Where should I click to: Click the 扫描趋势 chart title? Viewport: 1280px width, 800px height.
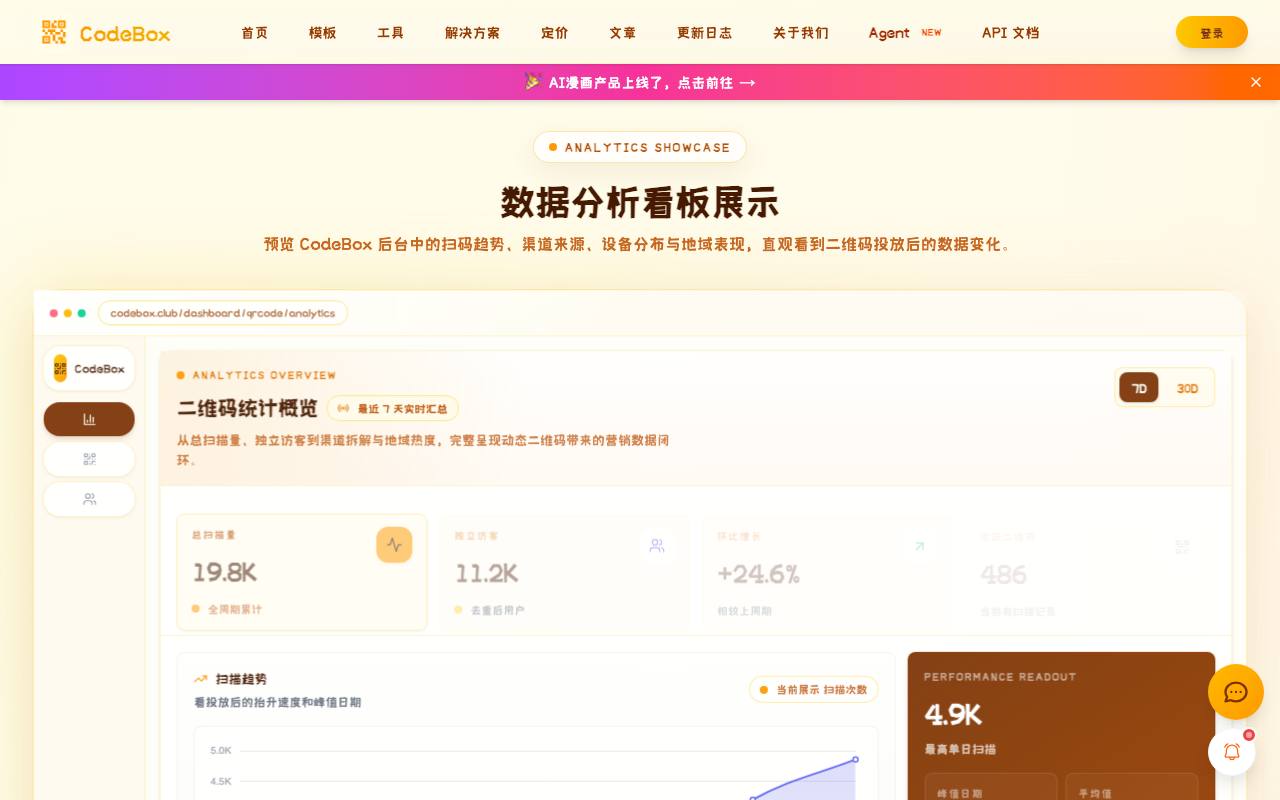[241, 679]
